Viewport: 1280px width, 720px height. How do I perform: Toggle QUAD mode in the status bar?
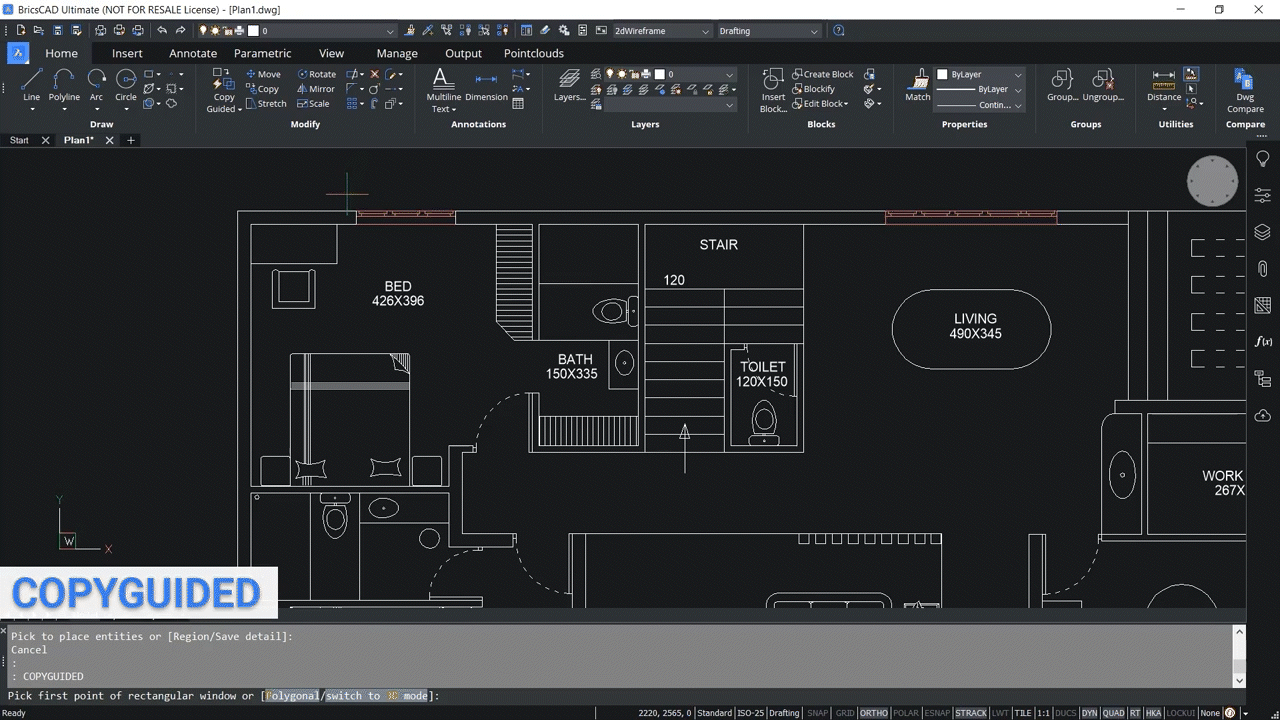[1113, 713]
